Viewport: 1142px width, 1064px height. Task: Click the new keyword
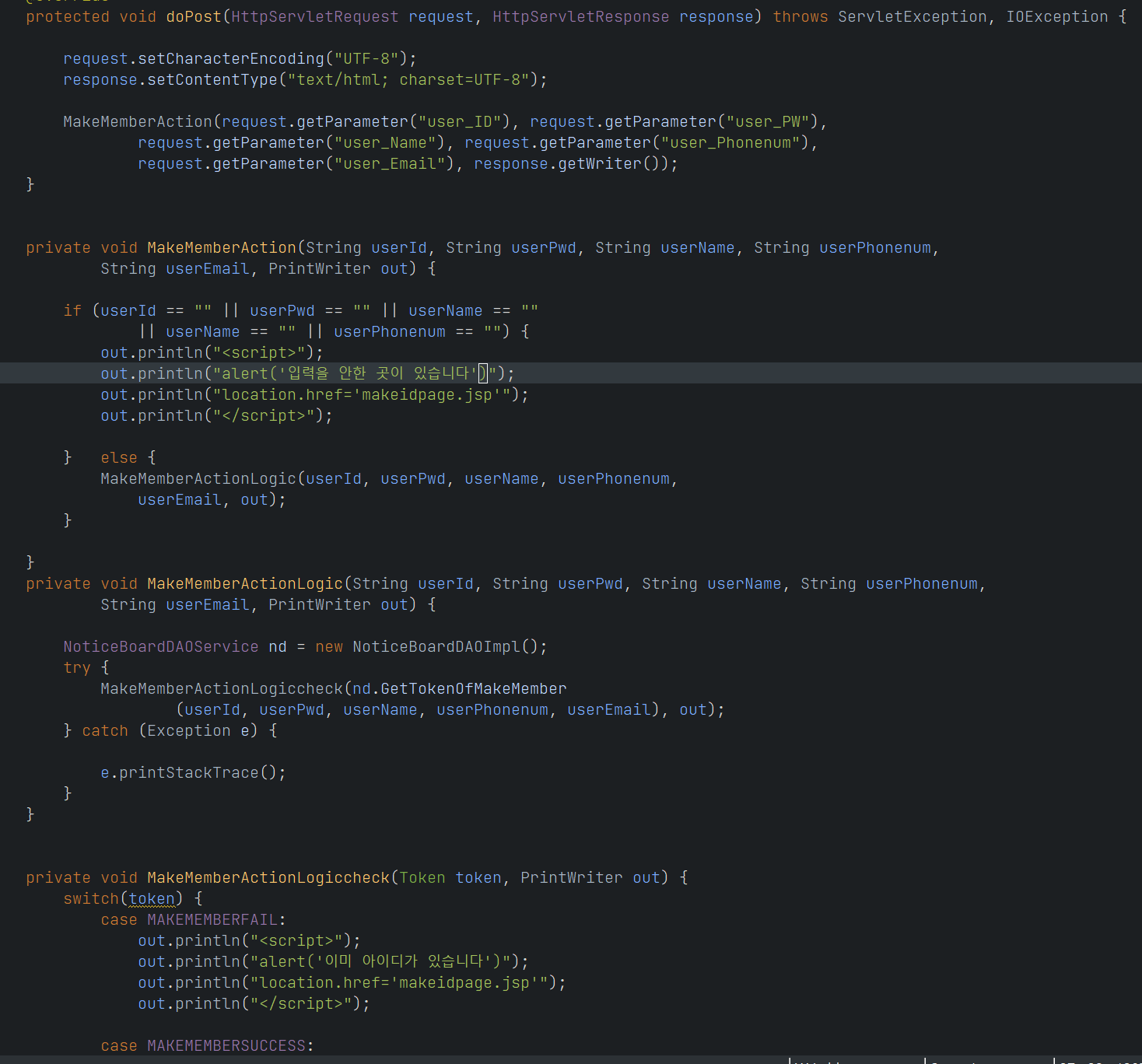click(x=329, y=646)
